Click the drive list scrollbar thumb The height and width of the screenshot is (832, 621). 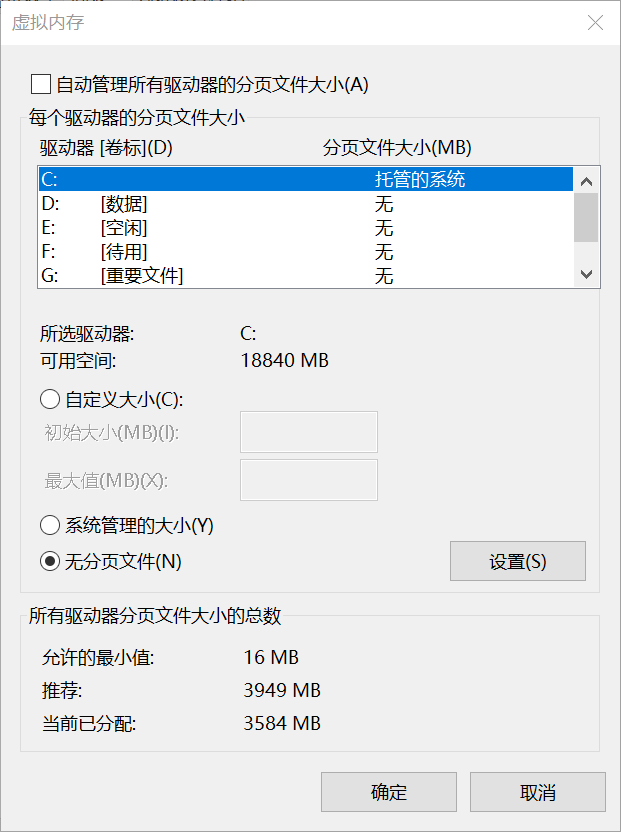(586, 217)
